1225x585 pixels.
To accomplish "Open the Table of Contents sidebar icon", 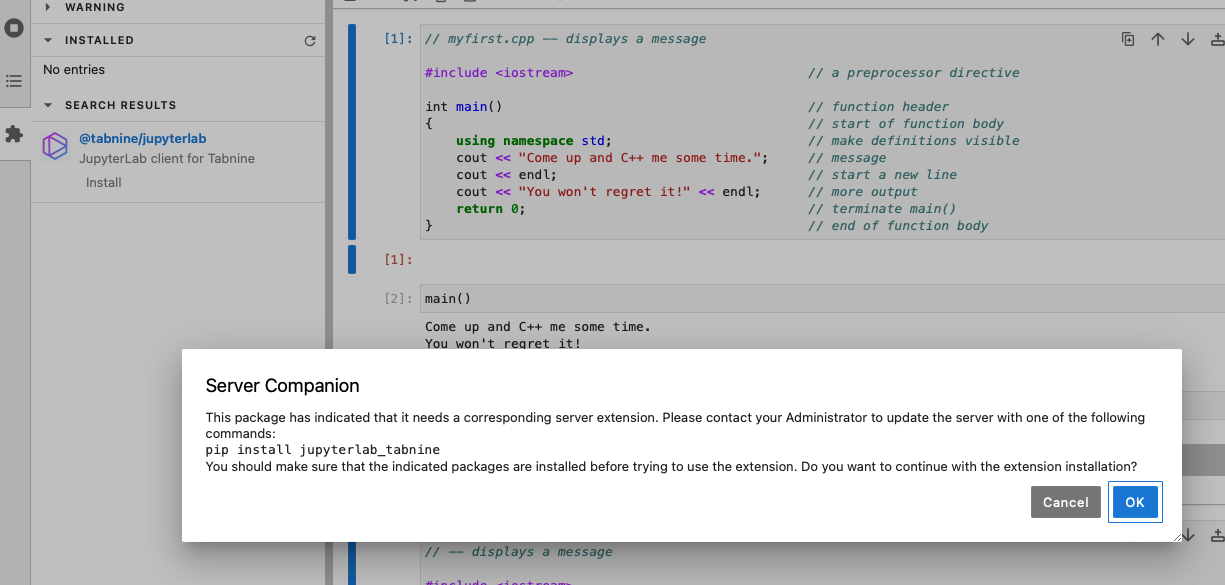I will coord(14,81).
